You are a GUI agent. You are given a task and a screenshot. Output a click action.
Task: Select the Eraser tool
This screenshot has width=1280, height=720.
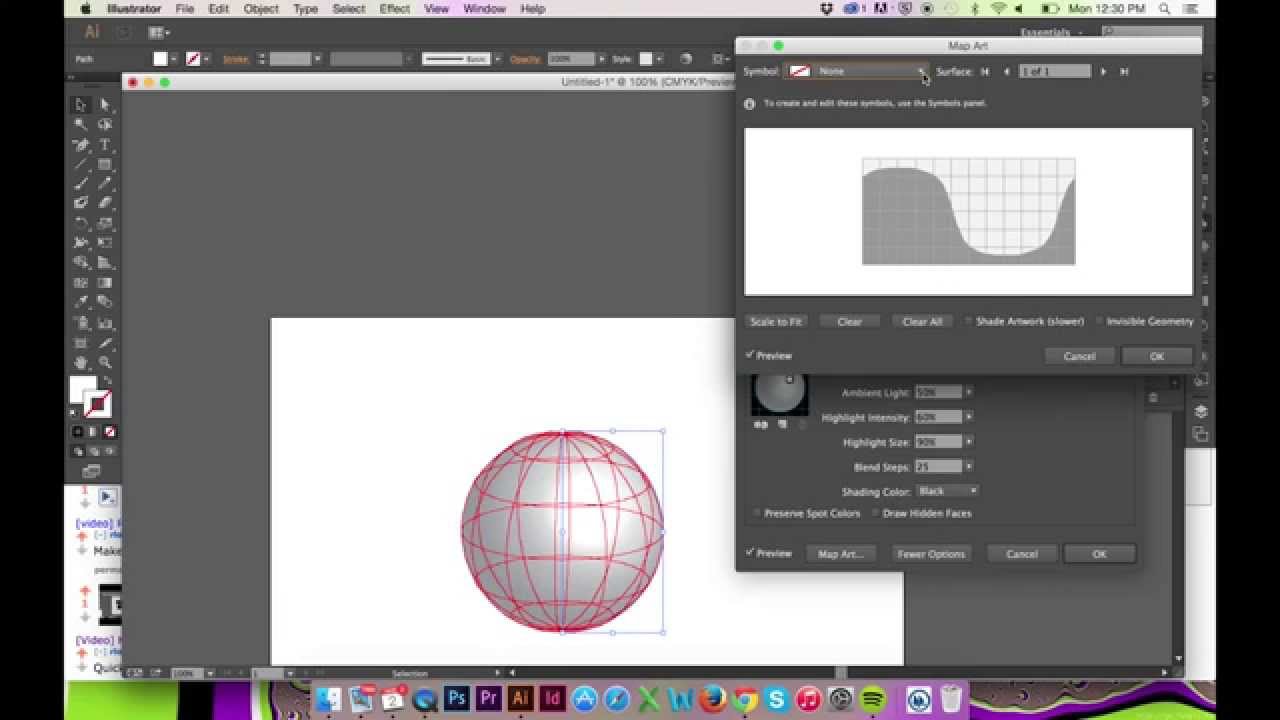(105, 203)
